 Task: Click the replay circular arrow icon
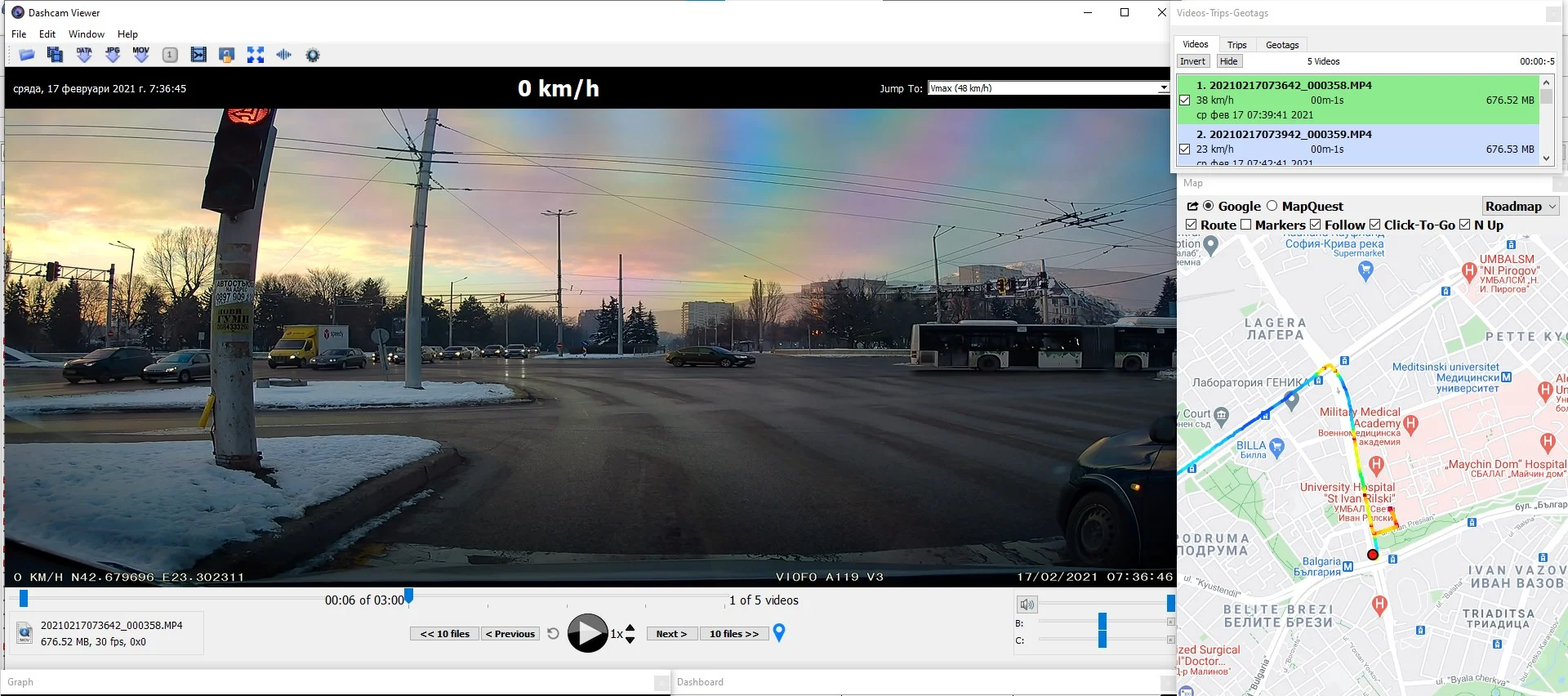(553, 633)
